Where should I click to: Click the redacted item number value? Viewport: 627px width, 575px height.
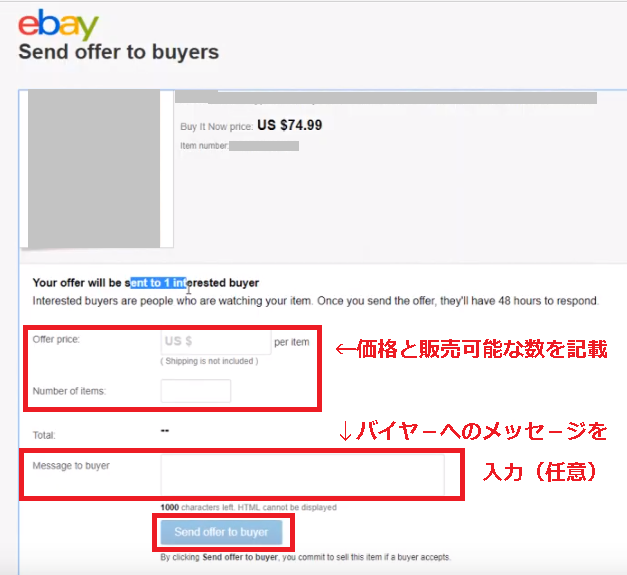click(x=264, y=146)
